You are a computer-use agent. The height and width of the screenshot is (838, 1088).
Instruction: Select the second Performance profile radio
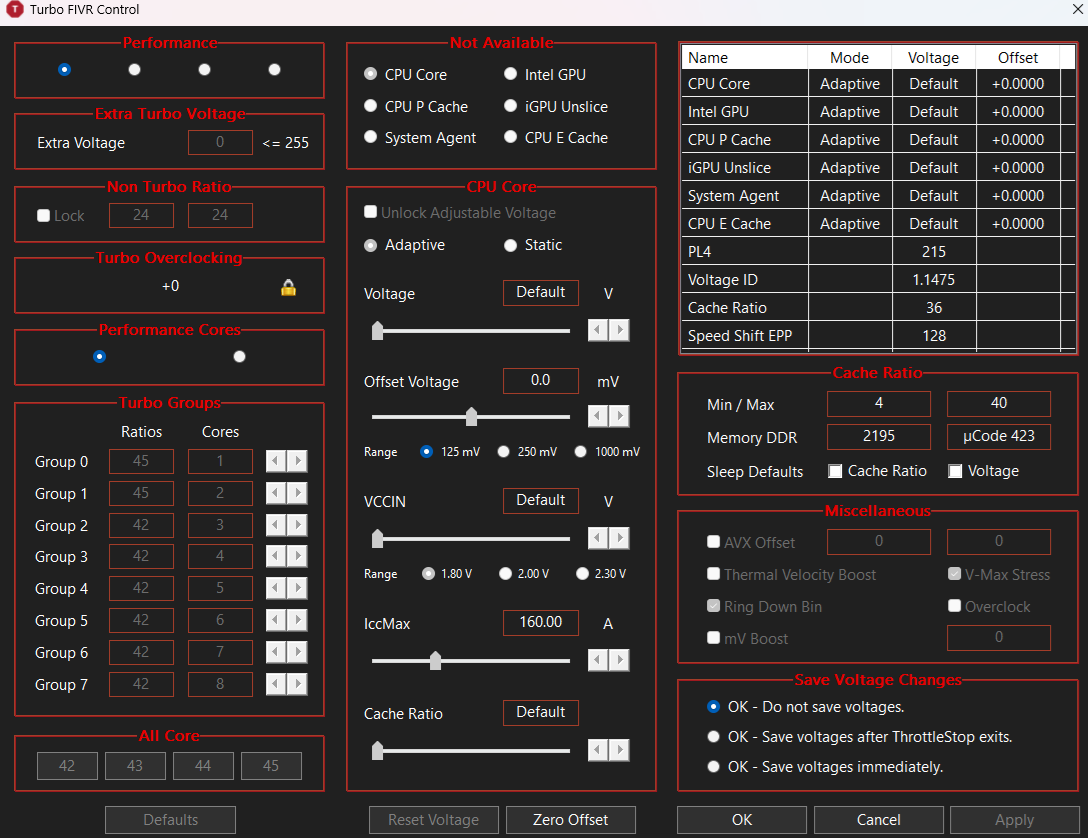135,69
